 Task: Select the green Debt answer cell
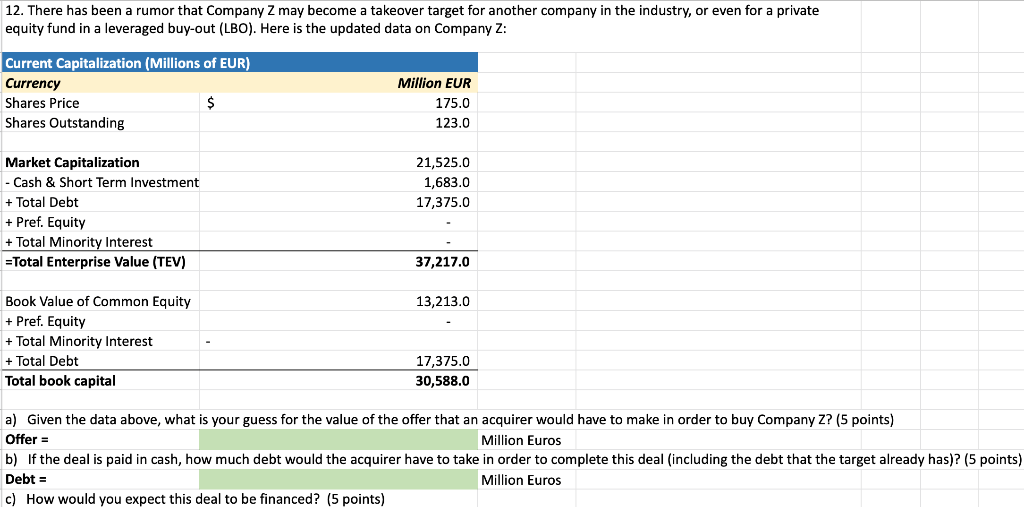(338, 480)
